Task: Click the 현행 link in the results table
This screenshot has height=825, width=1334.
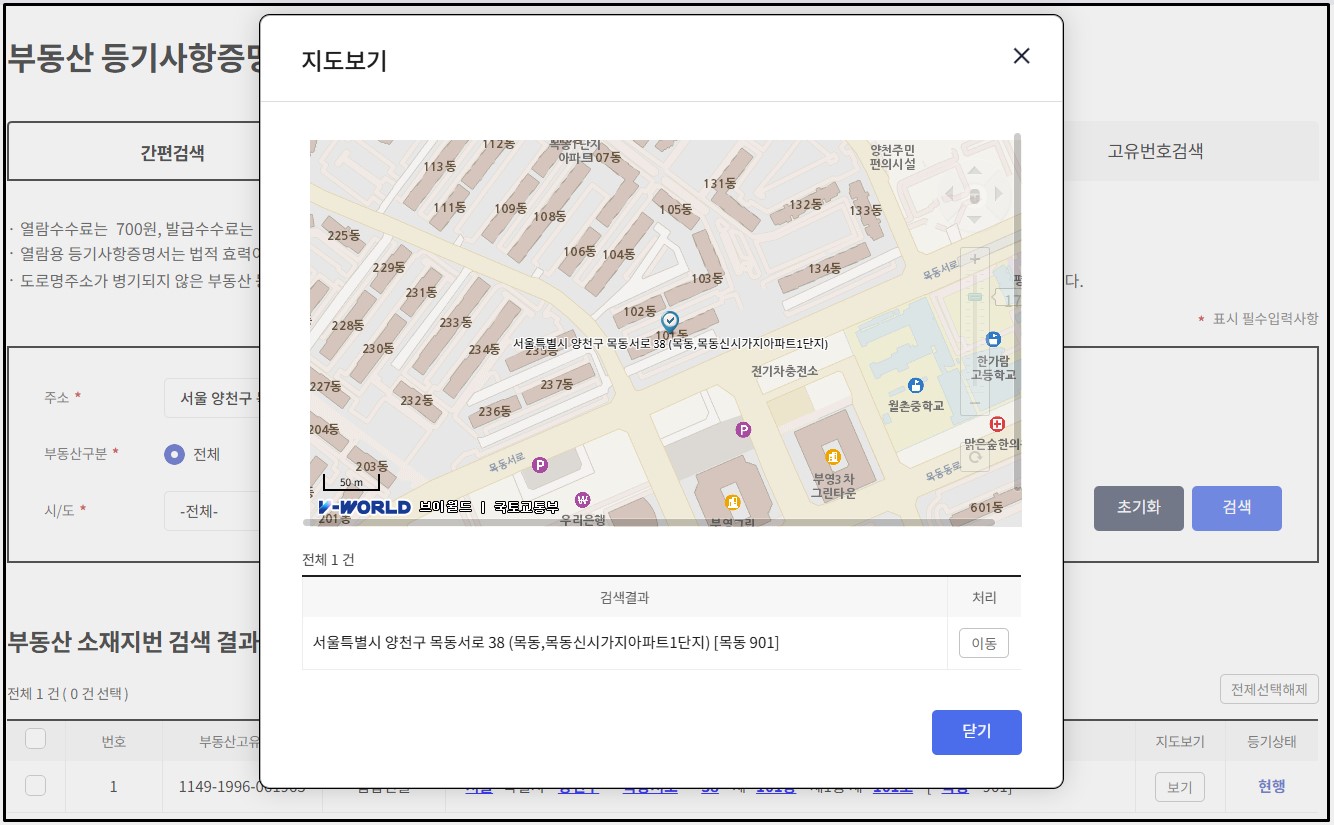Action: 1270,786
